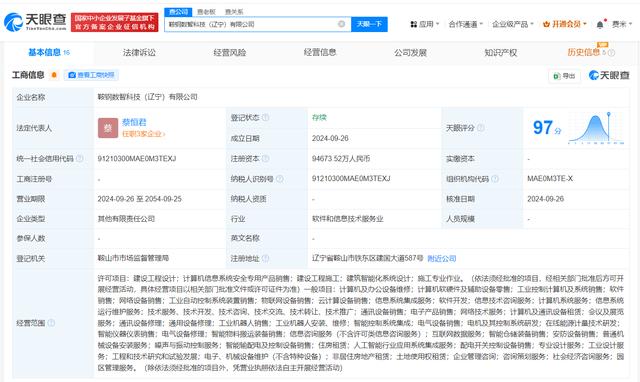640x382 pixels.
Task: Click the help icon beside 组织机构代码
Action: tap(495, 179)
